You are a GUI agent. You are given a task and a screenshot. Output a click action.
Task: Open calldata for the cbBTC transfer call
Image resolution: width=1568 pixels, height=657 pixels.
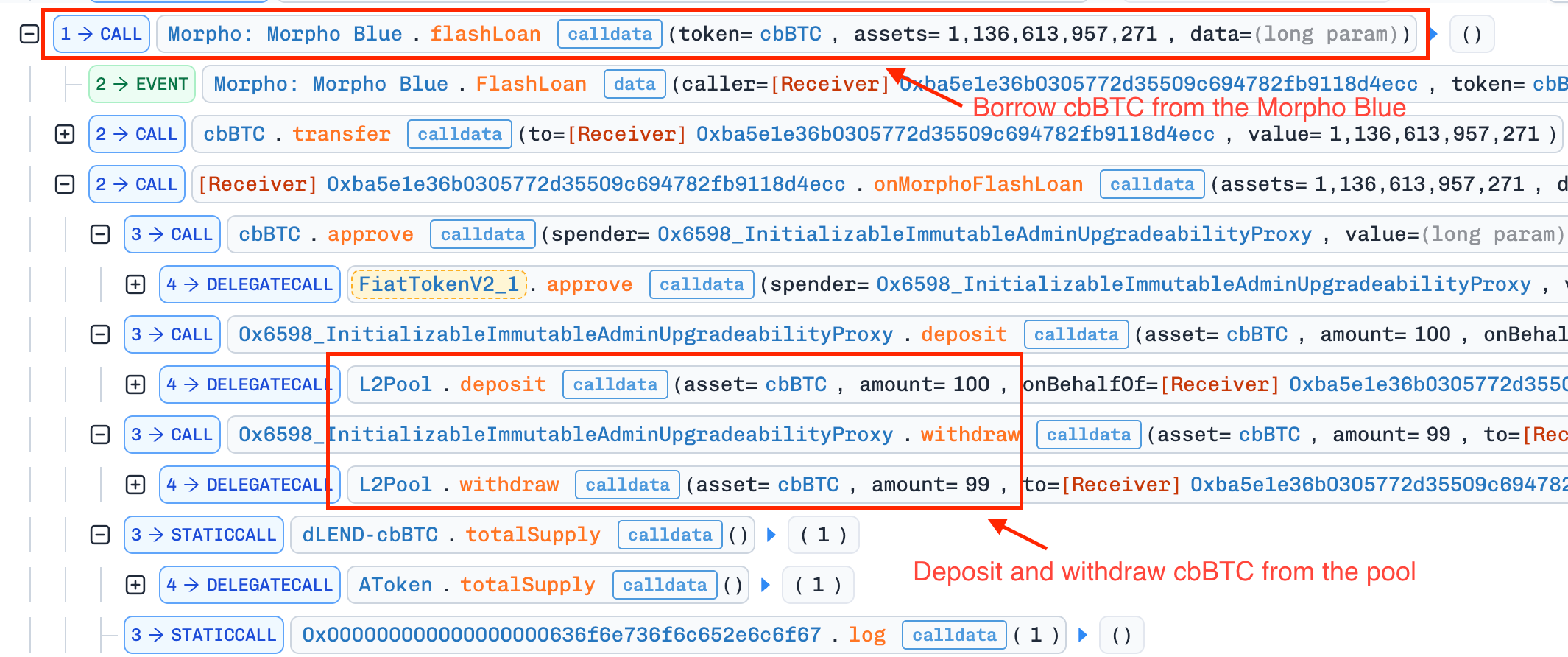click(x=459, y=134)
